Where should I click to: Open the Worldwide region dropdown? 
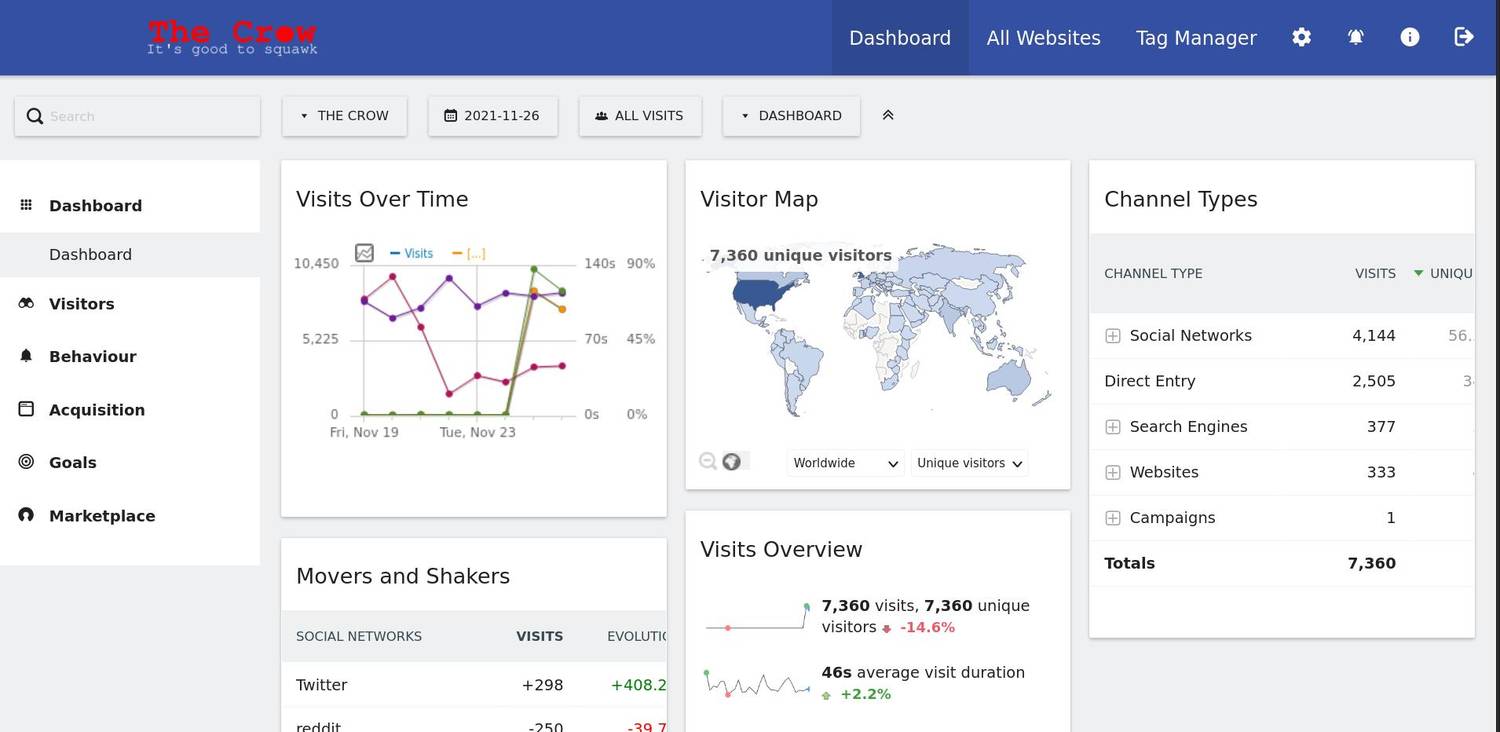pyautogui.click(x=845, y=463)
